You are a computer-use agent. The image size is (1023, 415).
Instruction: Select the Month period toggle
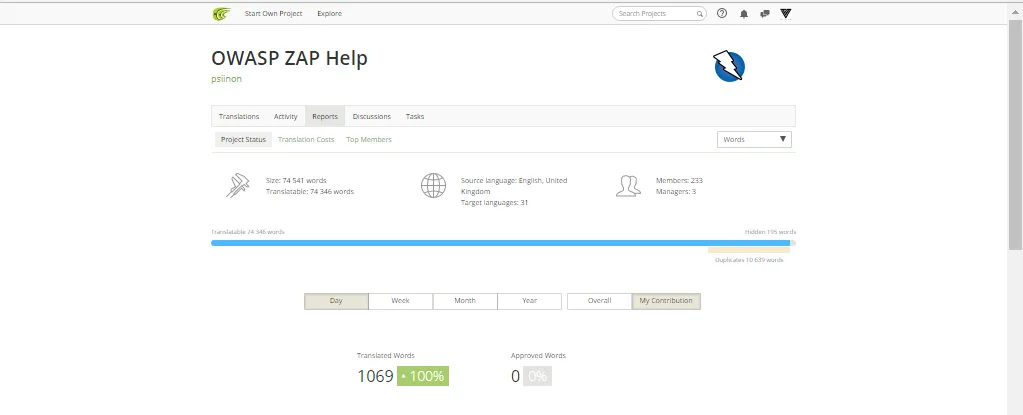tap(465, 301)
